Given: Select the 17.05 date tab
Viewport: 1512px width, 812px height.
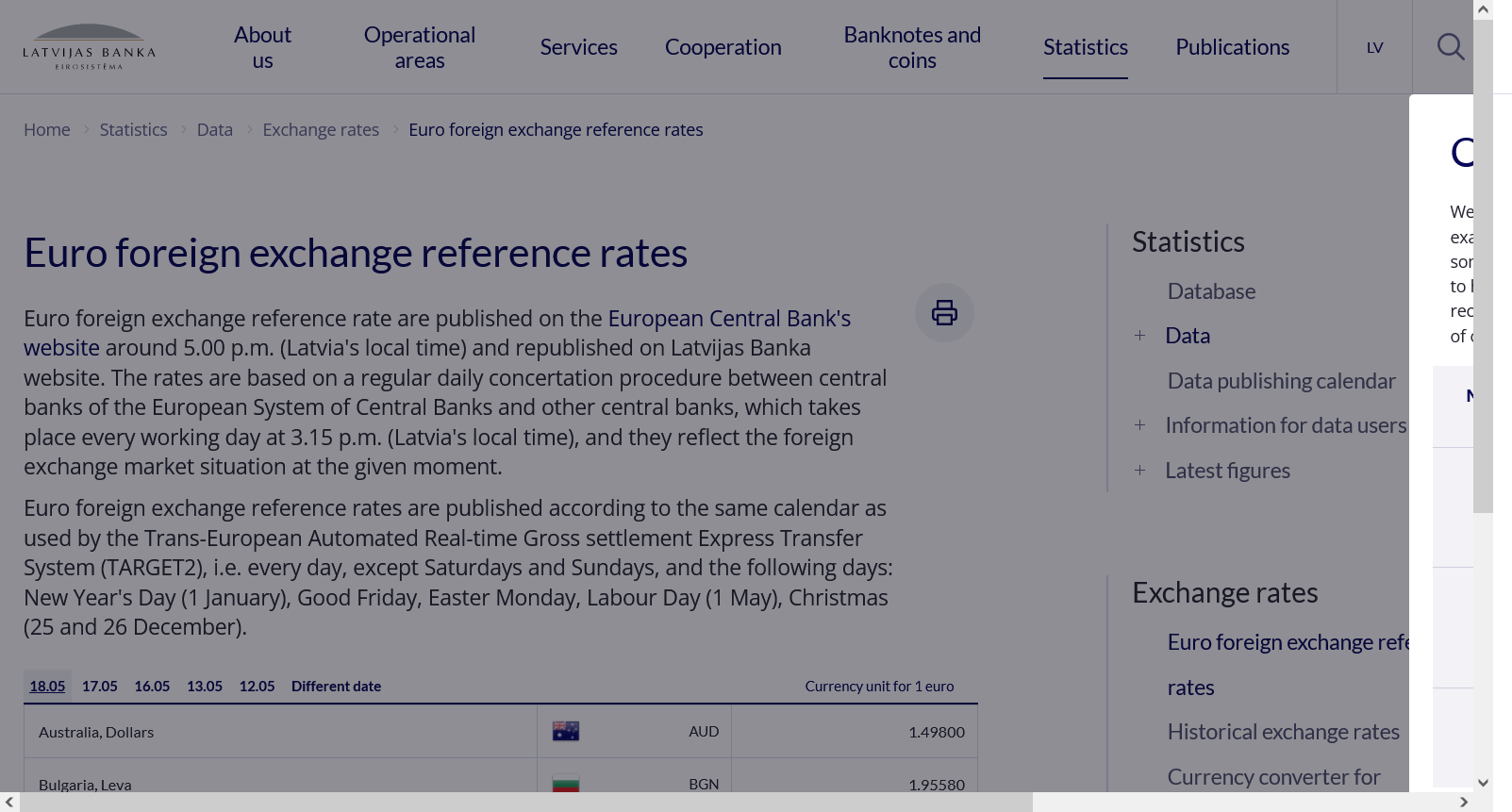Looking at the screenshot, I should 100,687.
